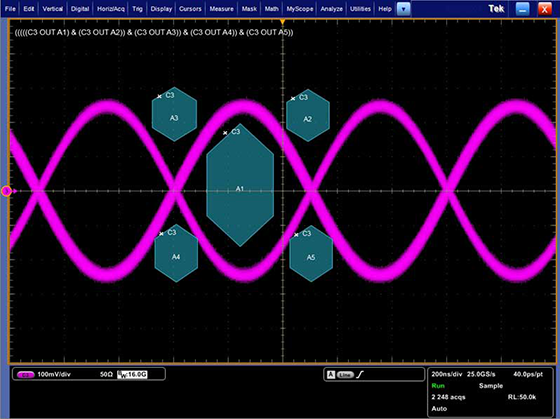The height and width of the screenshot is (419, 560).
Task: Toggle the Line trigger source badge
Action: click(x=345, y=375)
